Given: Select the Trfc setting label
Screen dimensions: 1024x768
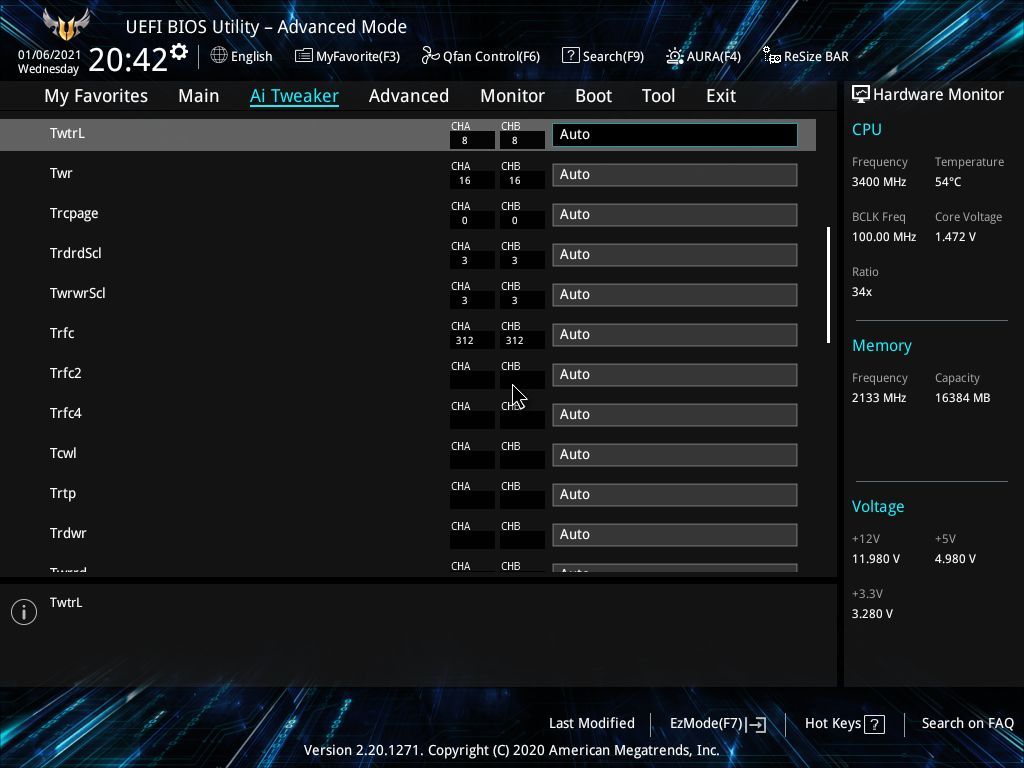Looking at the screenshot, I should coord(62,333).
